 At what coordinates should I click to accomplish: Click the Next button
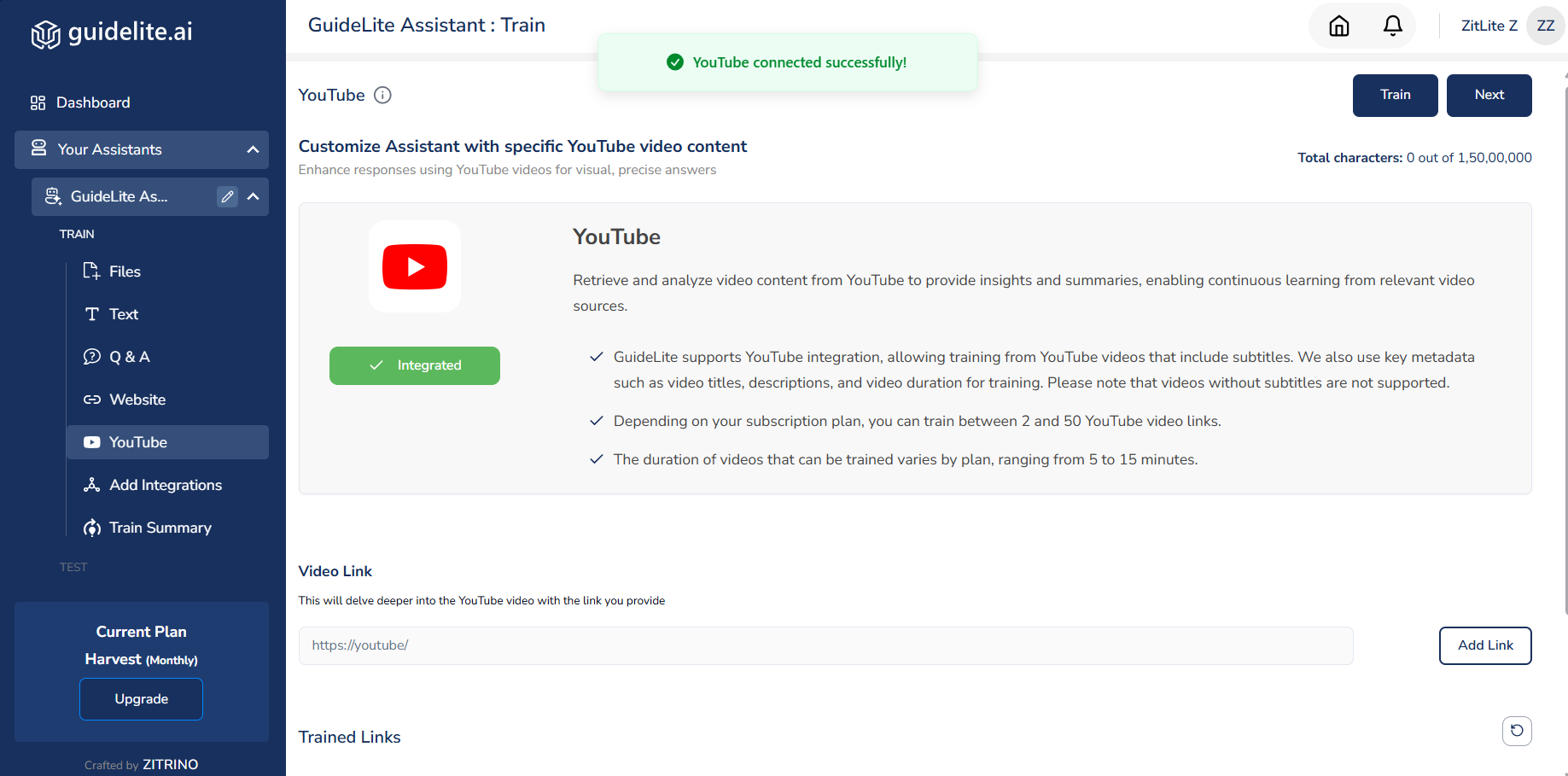pos(1489,96)
